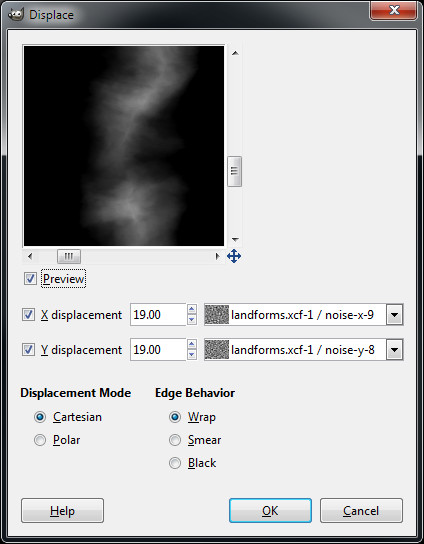Click preview vertical scrollbar down arrow
424x544 pixels.
click(235, 239)
